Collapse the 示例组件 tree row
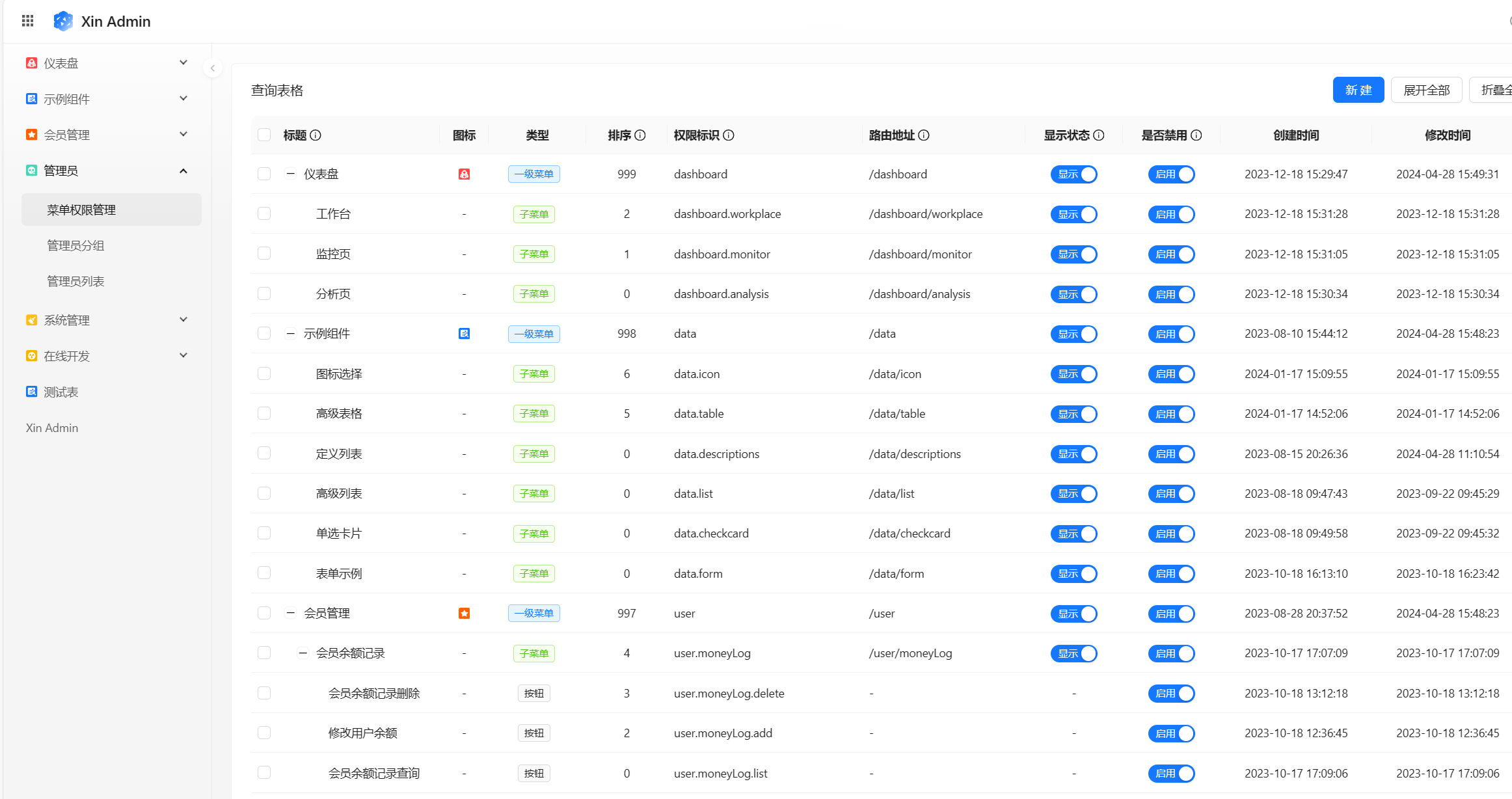Viewport: 1512px width, 799px height. coord(291,334)
